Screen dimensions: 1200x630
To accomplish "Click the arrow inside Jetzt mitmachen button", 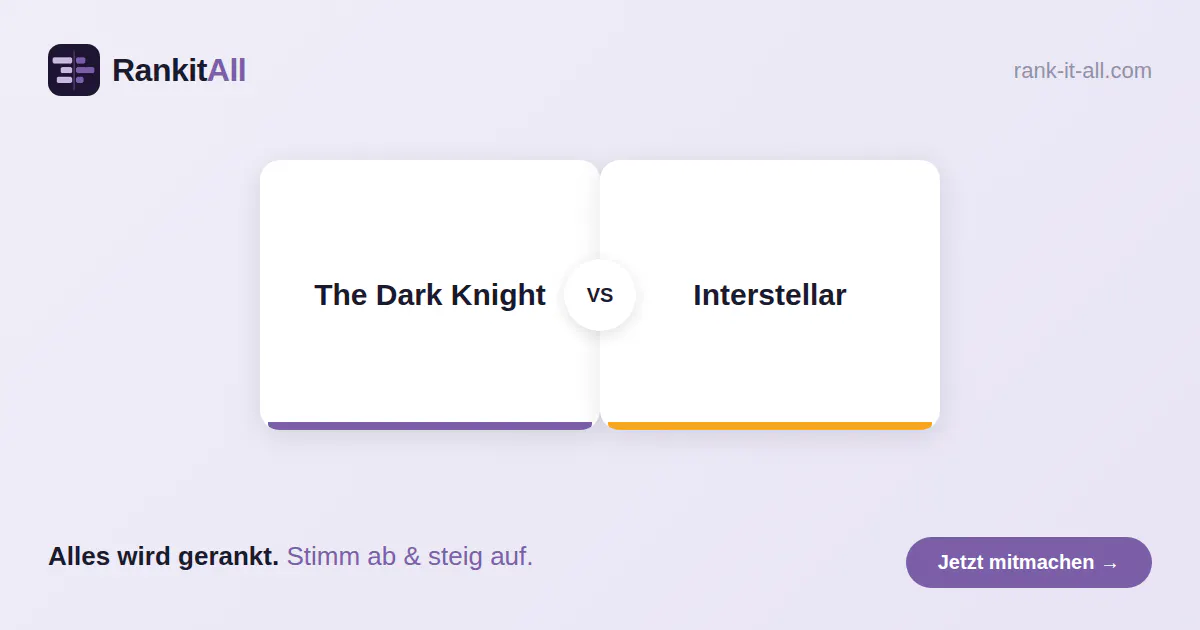I will 1110,563.
